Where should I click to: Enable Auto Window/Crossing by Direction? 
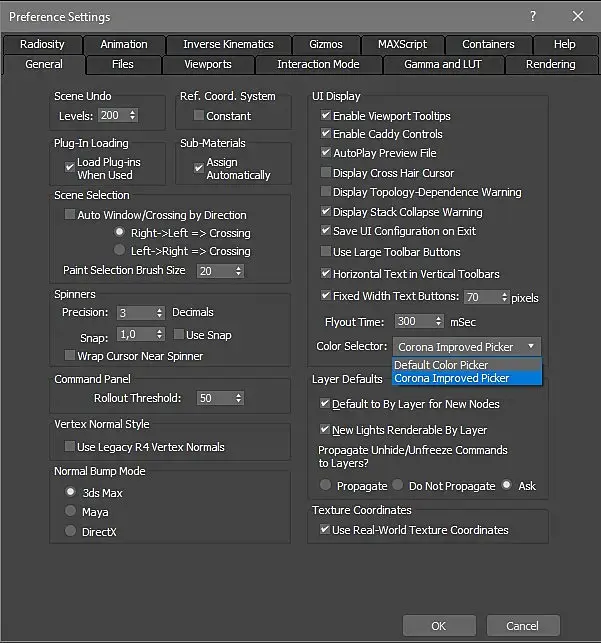point(70,215)
